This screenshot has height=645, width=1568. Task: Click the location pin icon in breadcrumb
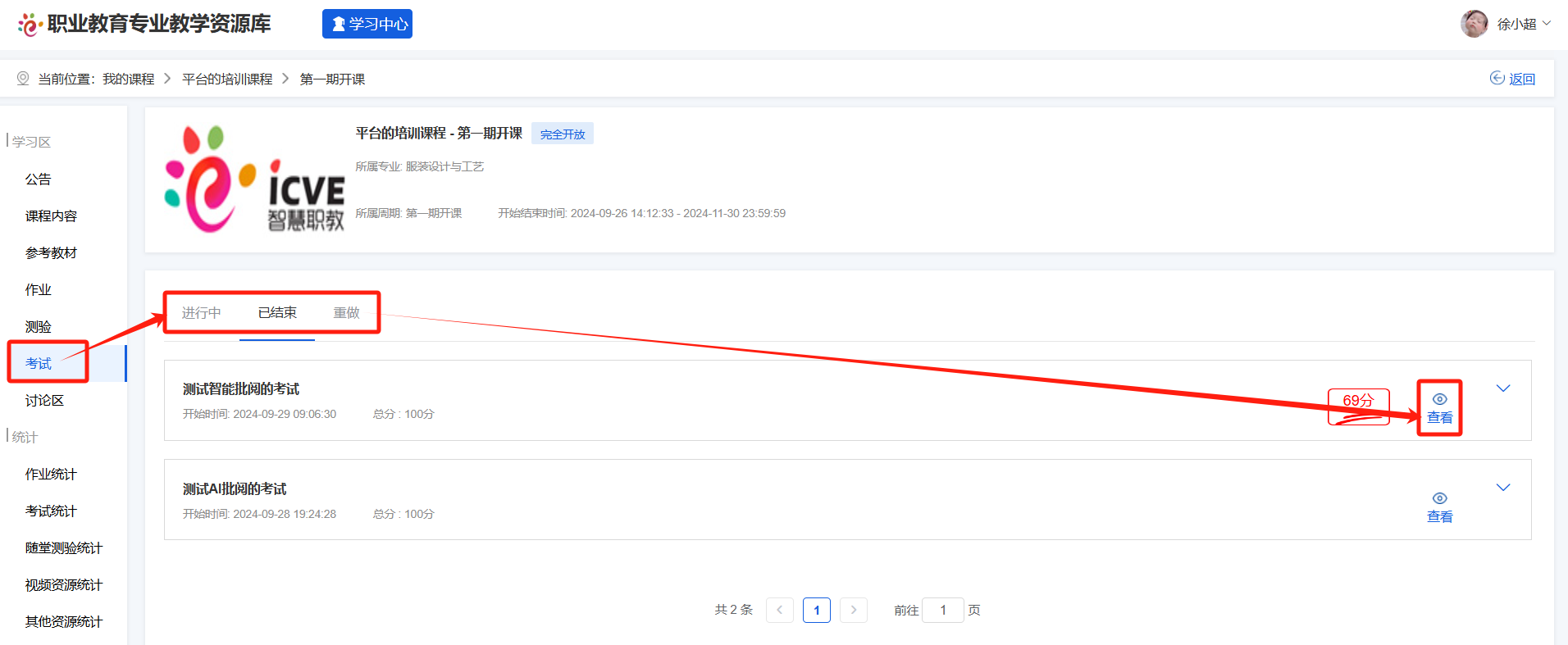(23, 79)
